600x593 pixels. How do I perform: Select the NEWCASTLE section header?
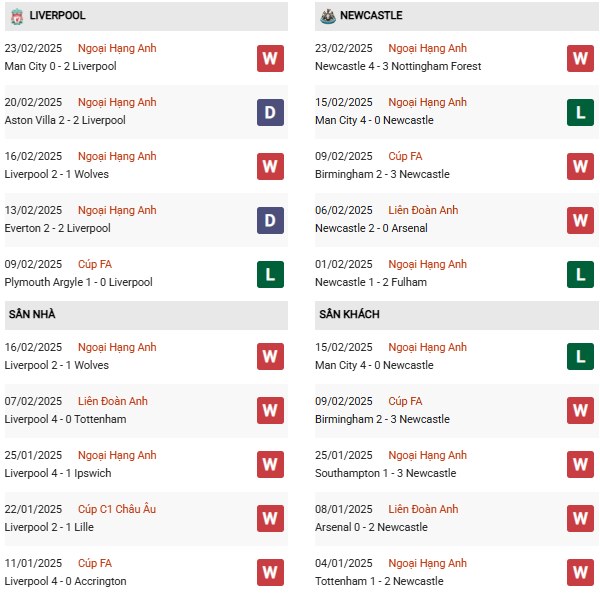click(371, 16)
